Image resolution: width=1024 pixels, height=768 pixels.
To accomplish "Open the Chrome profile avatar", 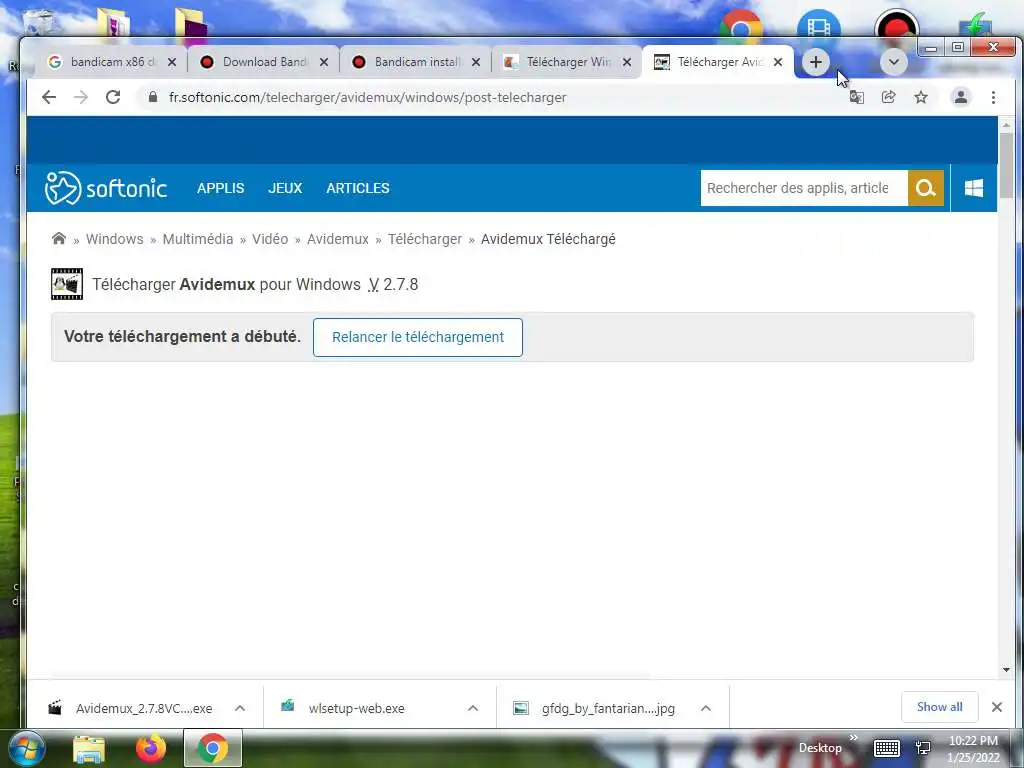I will 961,97.
